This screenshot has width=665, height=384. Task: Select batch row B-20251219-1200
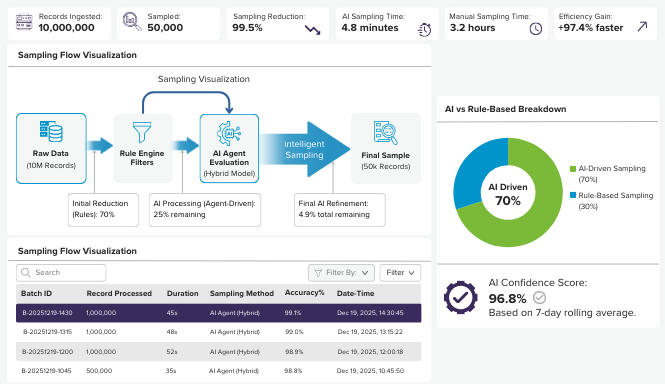coord(219,352)
